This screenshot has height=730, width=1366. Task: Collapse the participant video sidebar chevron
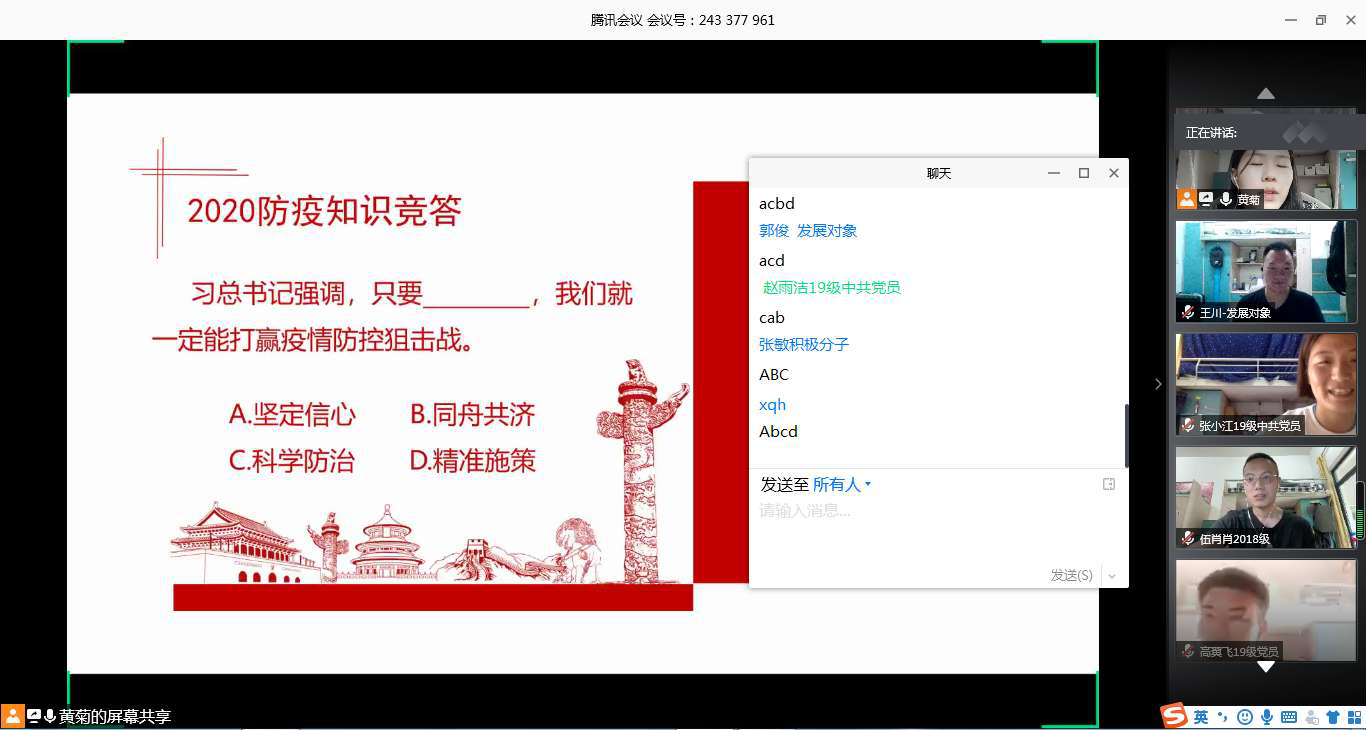pos(1158,384)
